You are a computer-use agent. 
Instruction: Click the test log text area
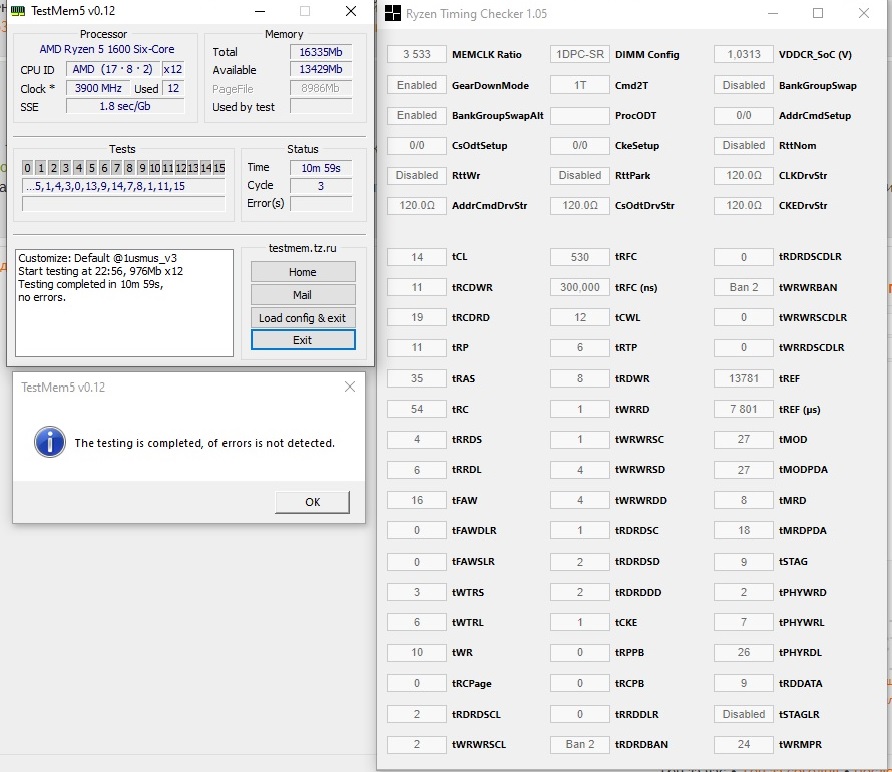pyautogui.click(x=124, y=303)
